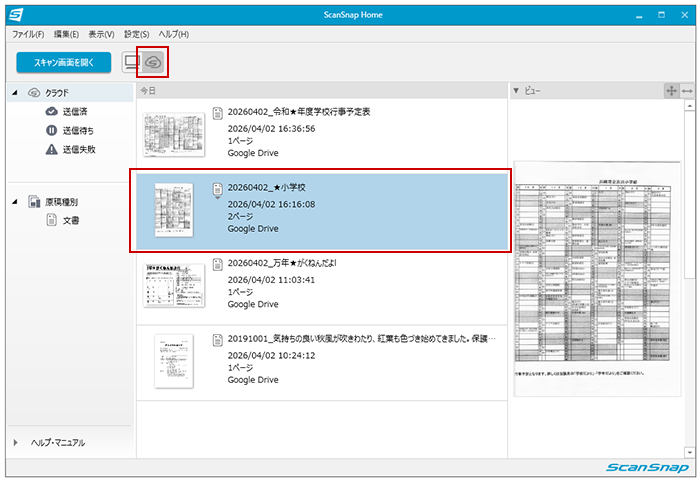
Task: Click scrollbar down arrow in ビュー panel
Action: [x=690, y=452]
